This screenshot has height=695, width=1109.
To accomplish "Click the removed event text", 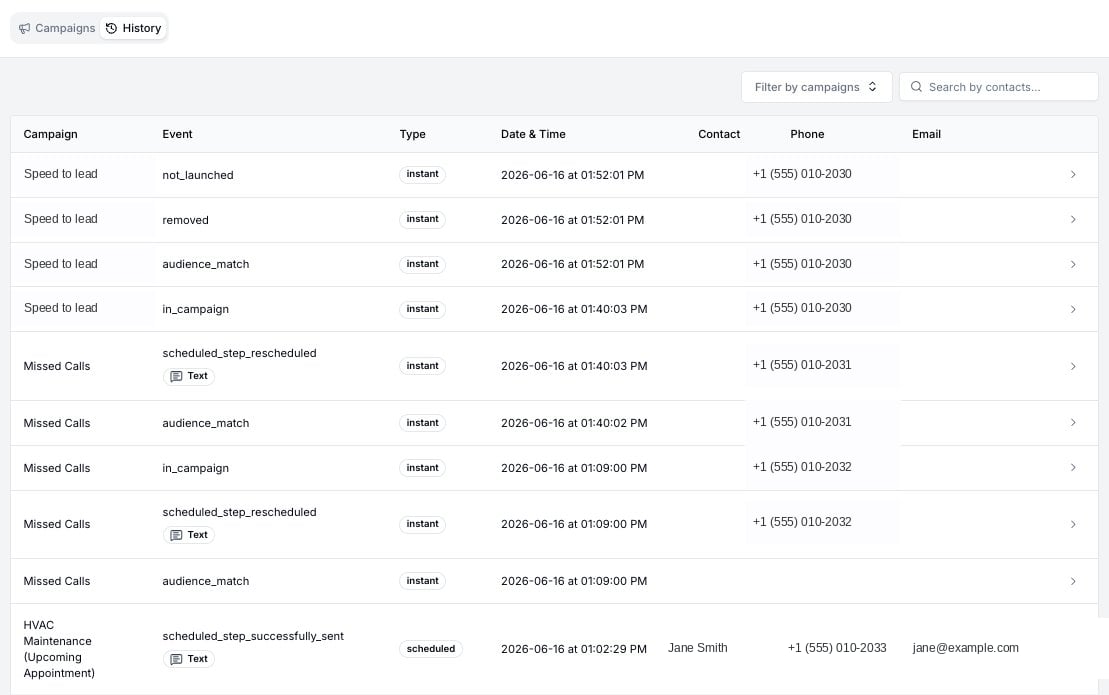I will click(185, 221).
